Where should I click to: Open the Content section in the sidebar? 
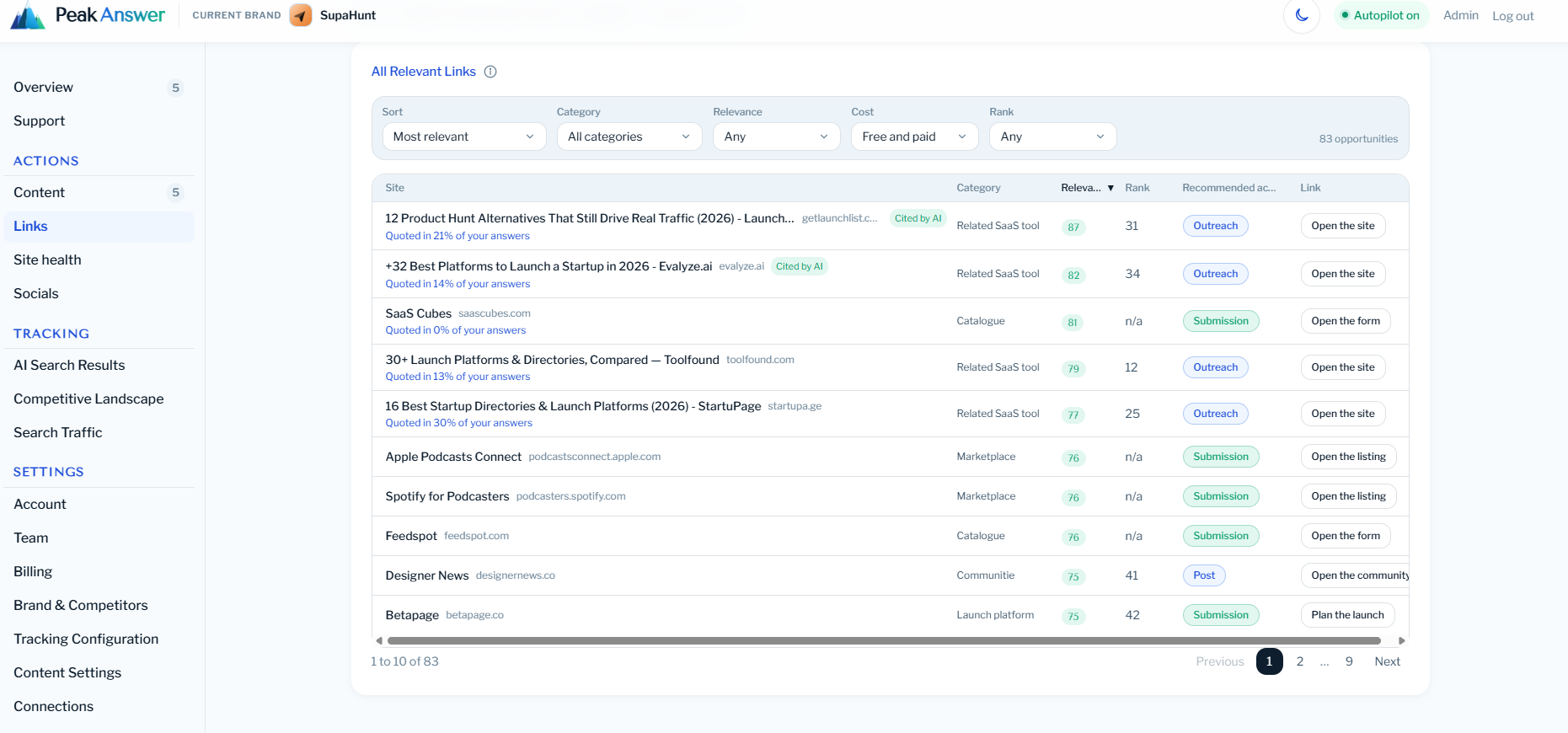pos(99,193)
